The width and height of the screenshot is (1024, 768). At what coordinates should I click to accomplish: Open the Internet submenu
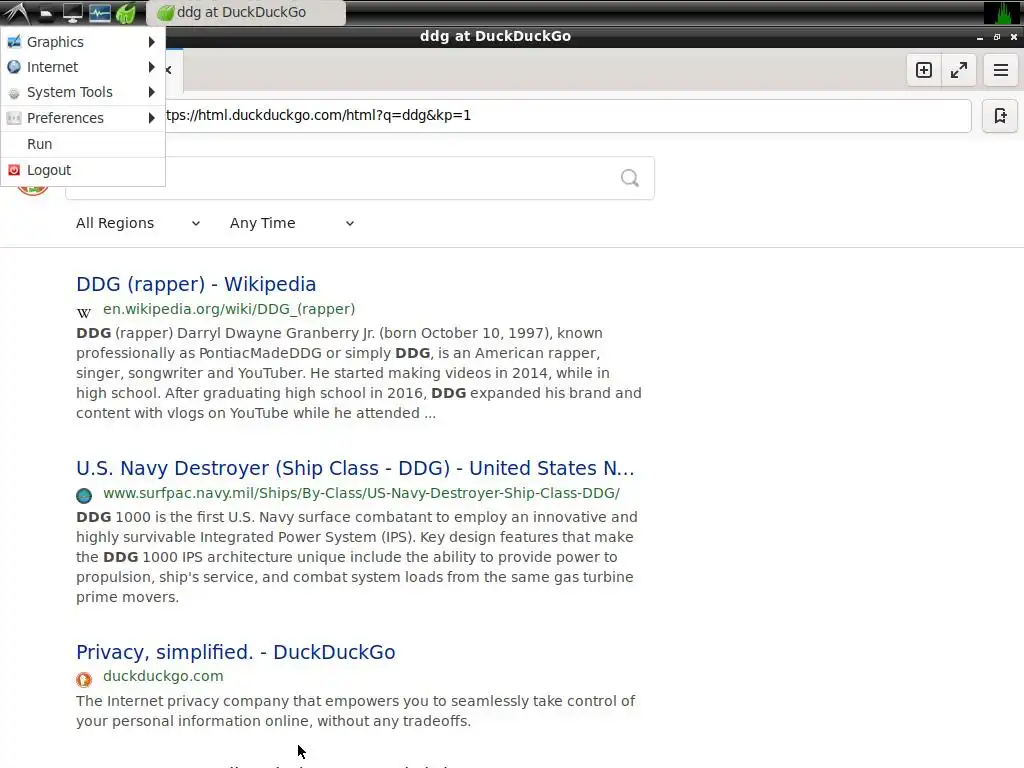click(82, 67)
